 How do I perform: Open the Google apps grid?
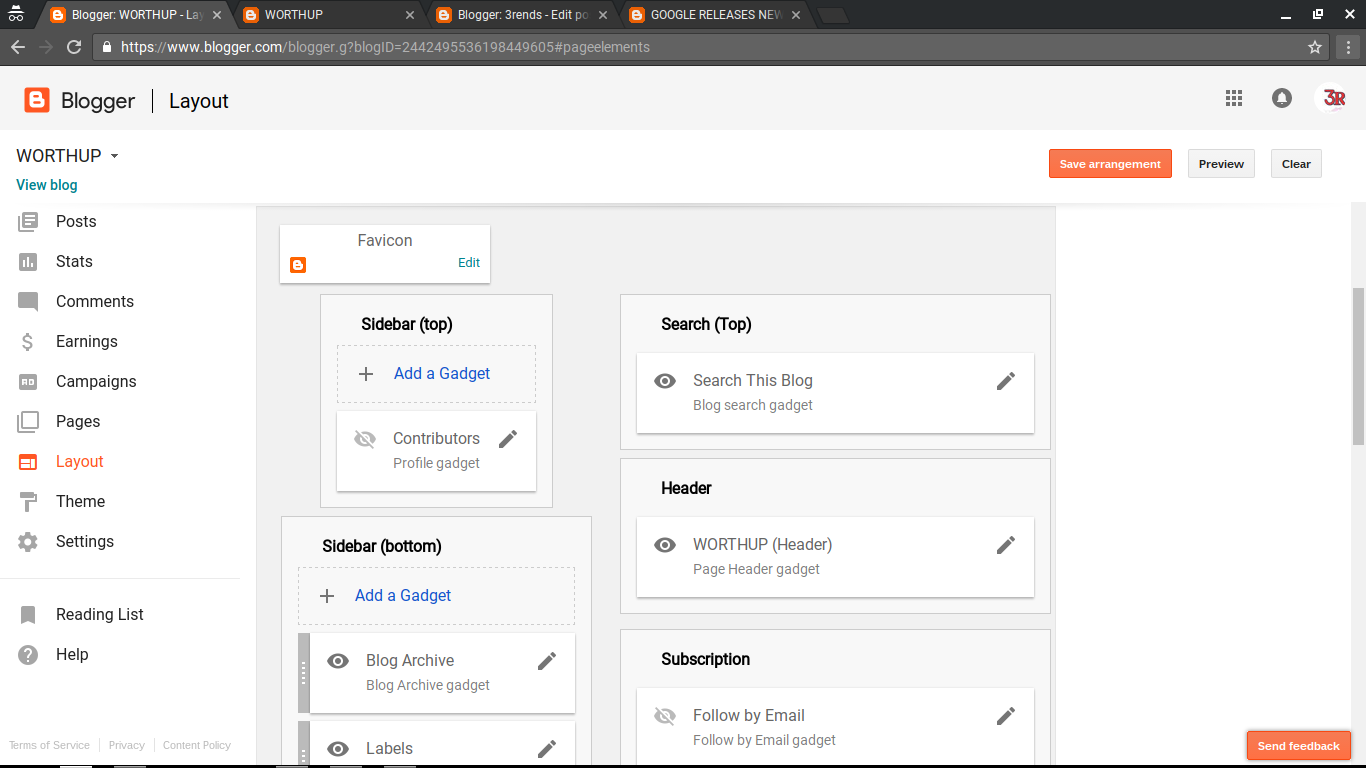coord(1234,98)
